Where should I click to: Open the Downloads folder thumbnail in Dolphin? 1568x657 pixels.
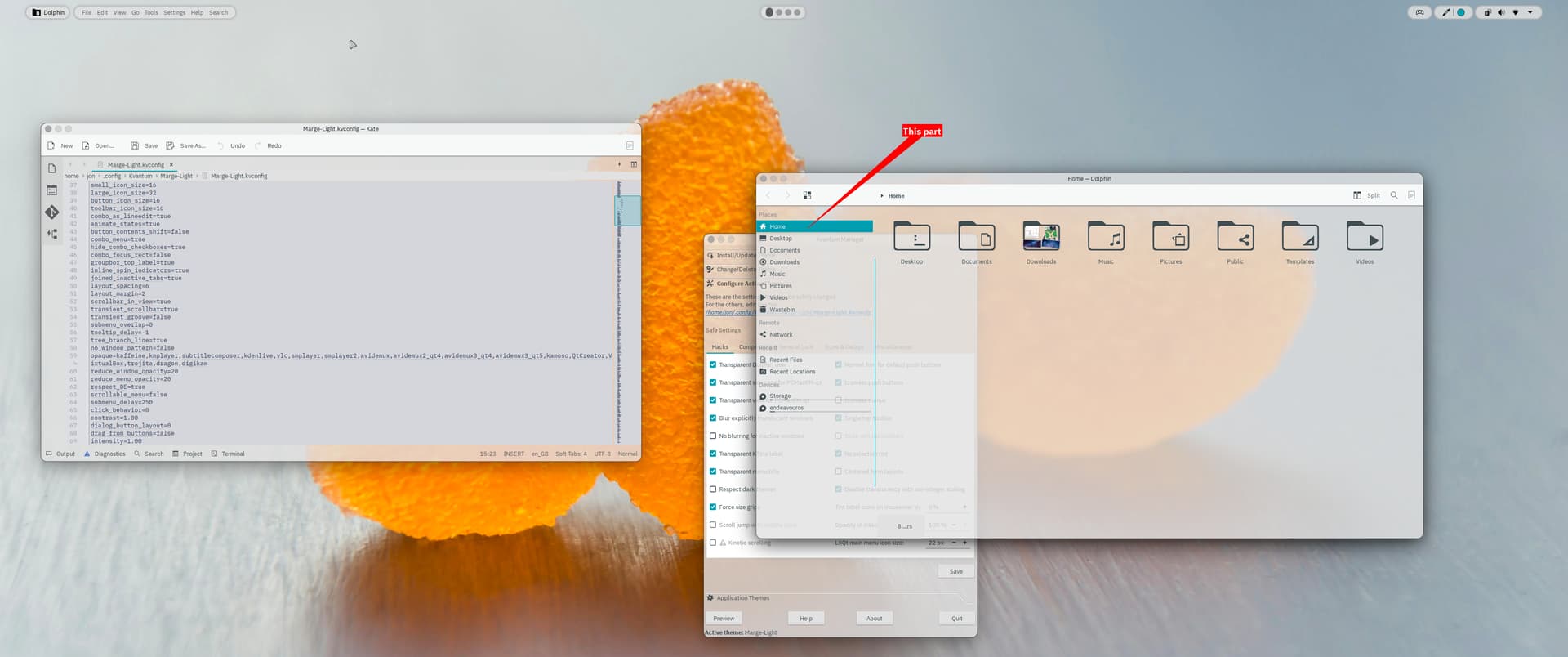[x=1041, y=238]
